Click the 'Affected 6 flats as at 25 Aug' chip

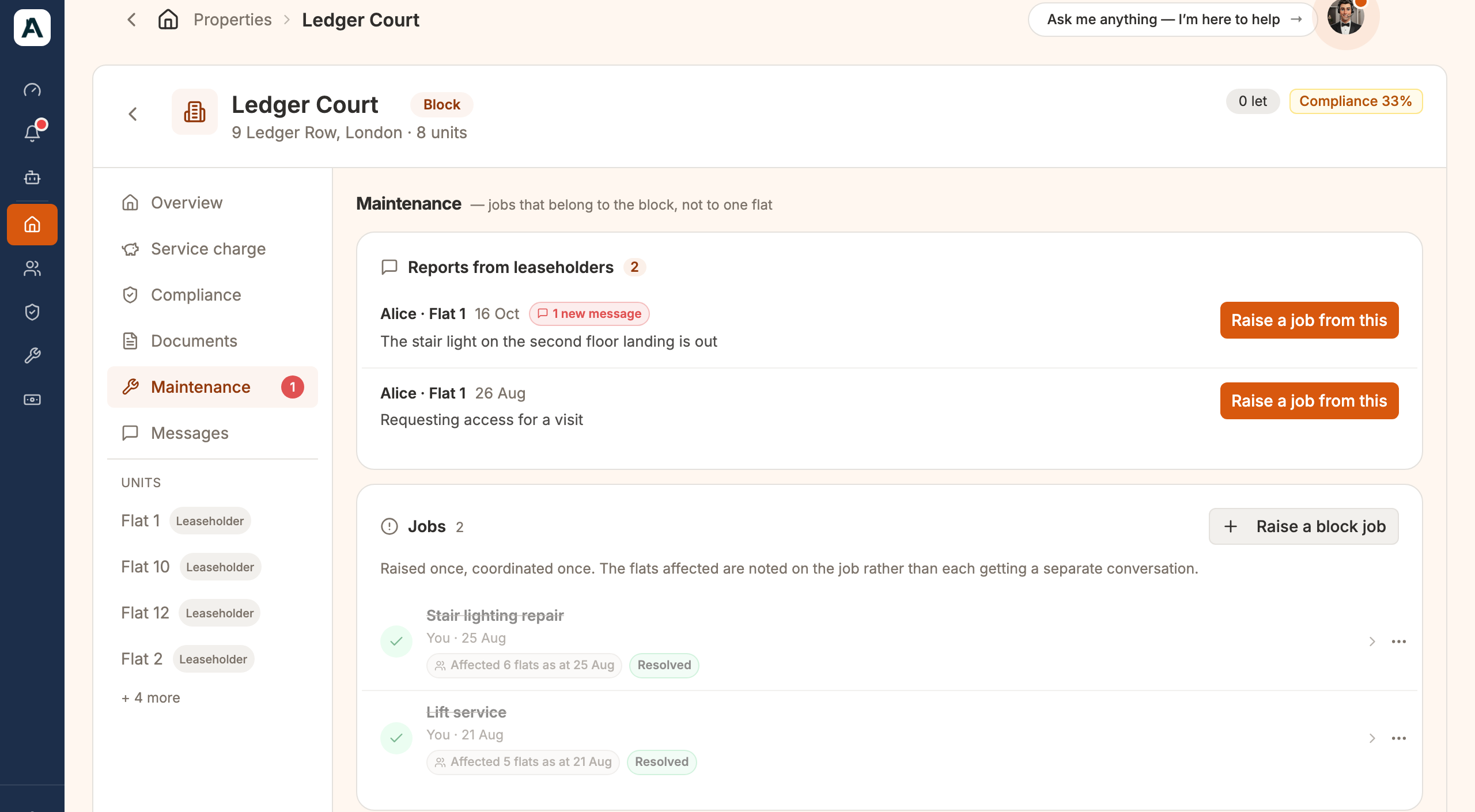[x=524, y=665]
